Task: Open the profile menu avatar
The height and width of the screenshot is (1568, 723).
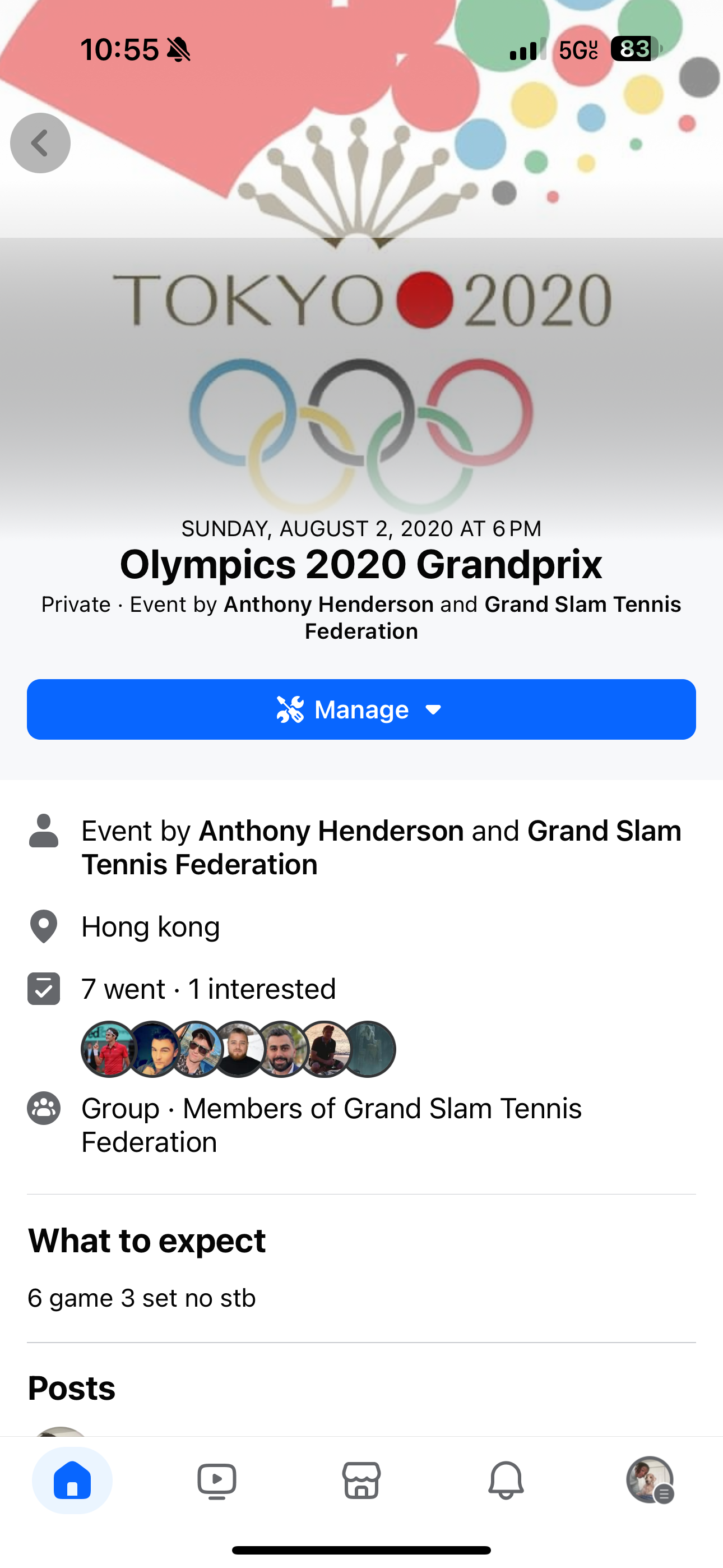Action: point(650,1480)
